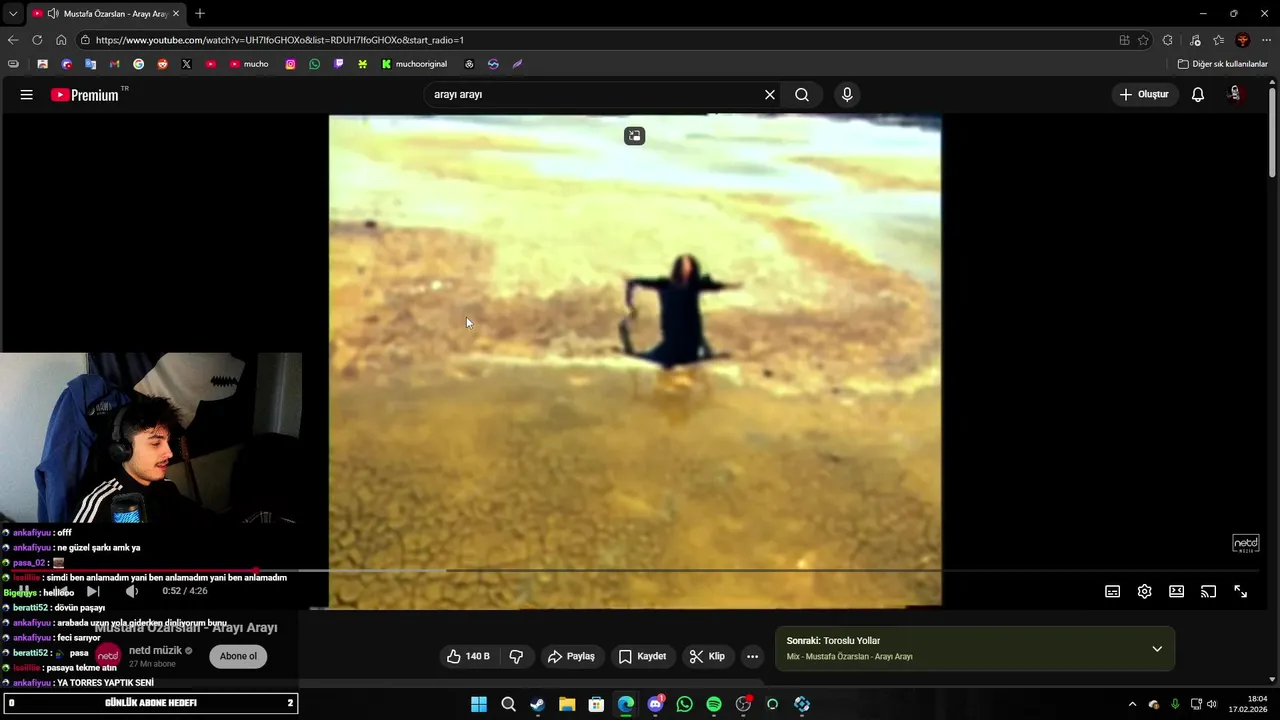
Task: Open Edge settings and more ellipsis
Action: coord(1267,40)
